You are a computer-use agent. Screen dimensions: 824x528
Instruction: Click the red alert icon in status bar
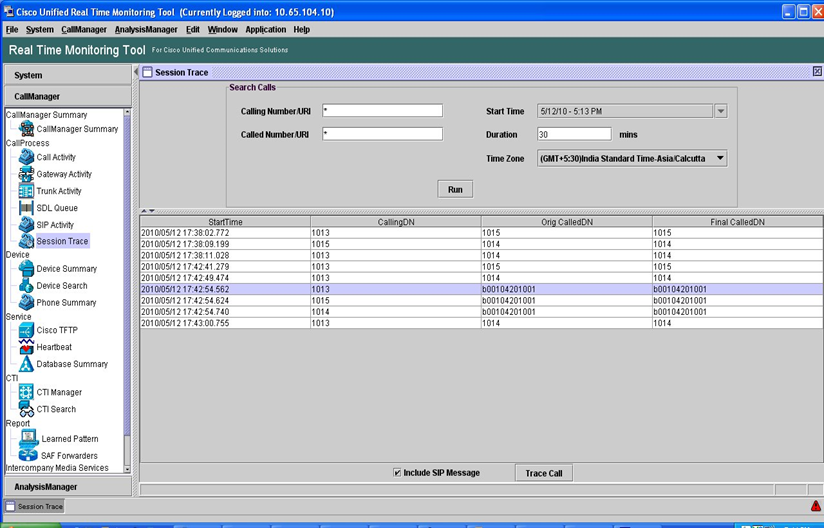(816, 506)
